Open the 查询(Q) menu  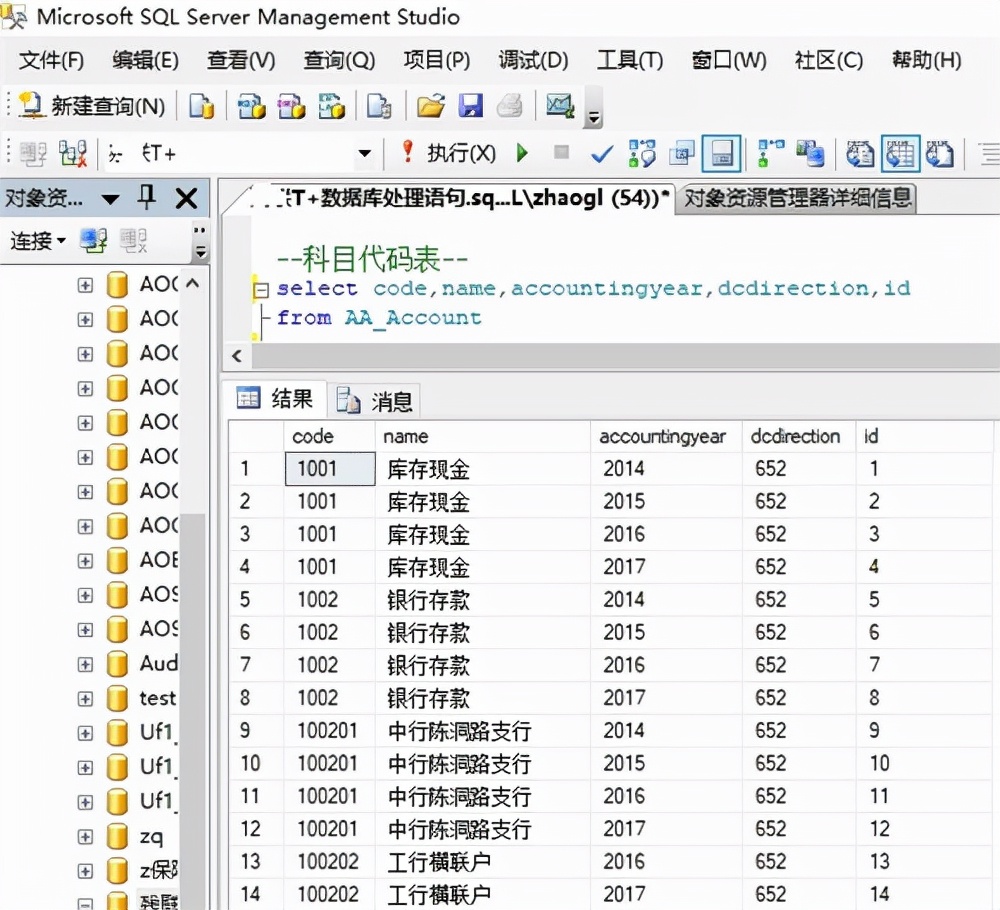(338, 60)
